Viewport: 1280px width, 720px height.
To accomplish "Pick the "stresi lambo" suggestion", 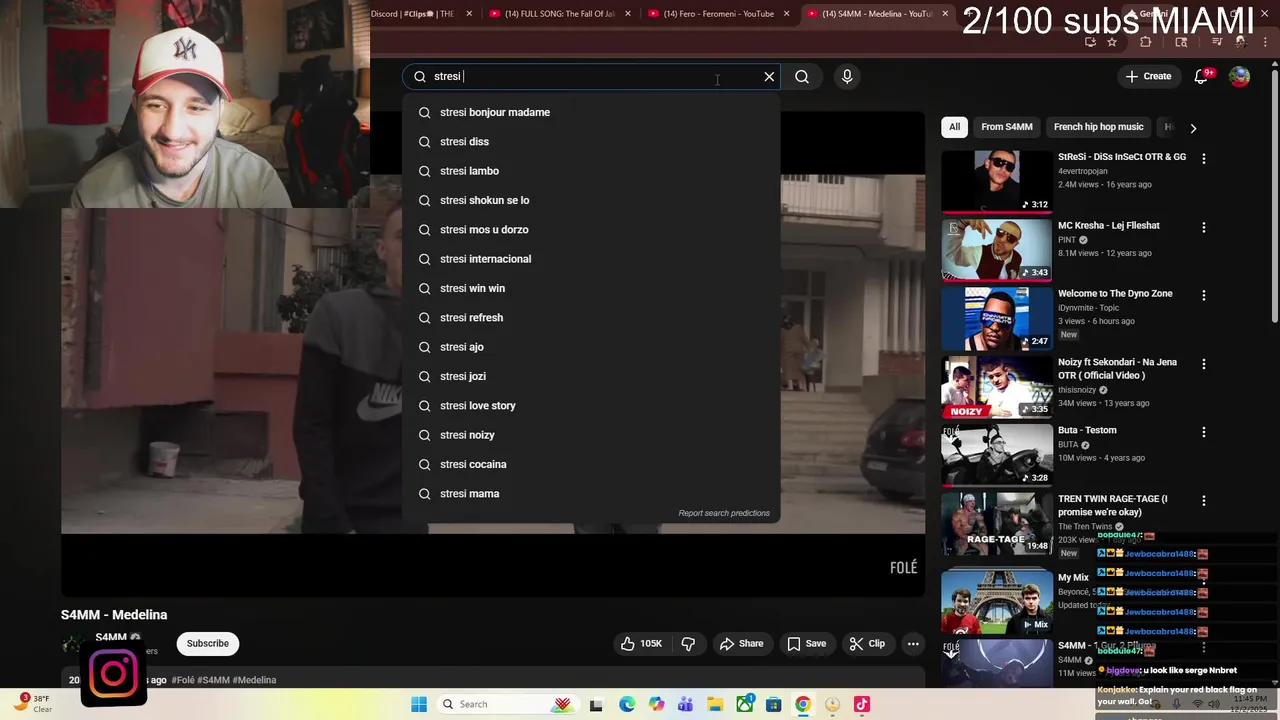I will [x=591, y=171].
